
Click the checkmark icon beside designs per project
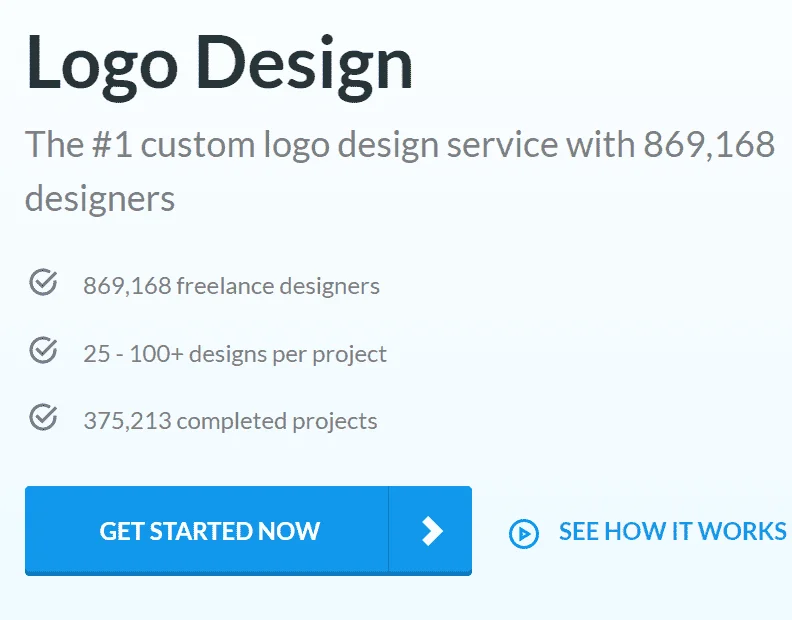(43, 351)
